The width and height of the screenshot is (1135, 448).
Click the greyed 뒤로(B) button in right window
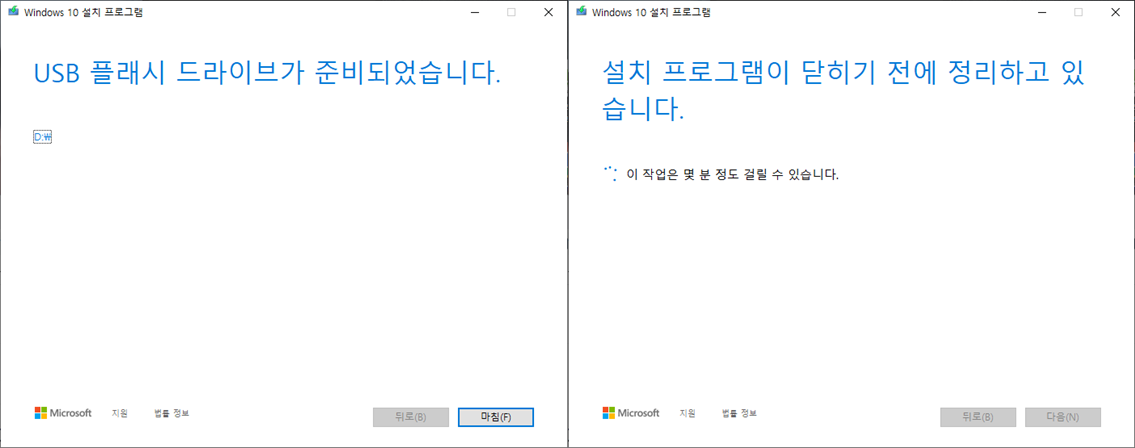click(978, 417)
